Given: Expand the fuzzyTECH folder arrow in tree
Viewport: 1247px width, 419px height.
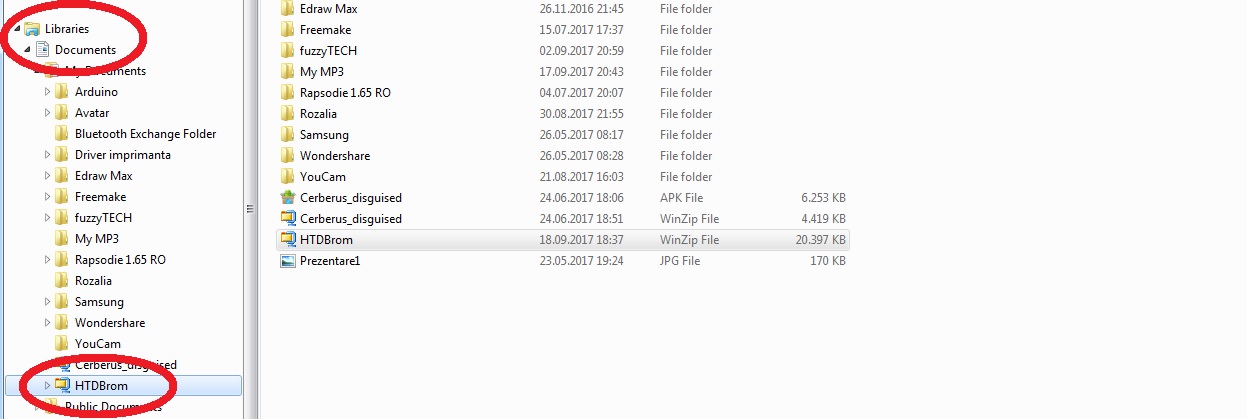Looking at the screenshot, I should click(x=47, y=218).
